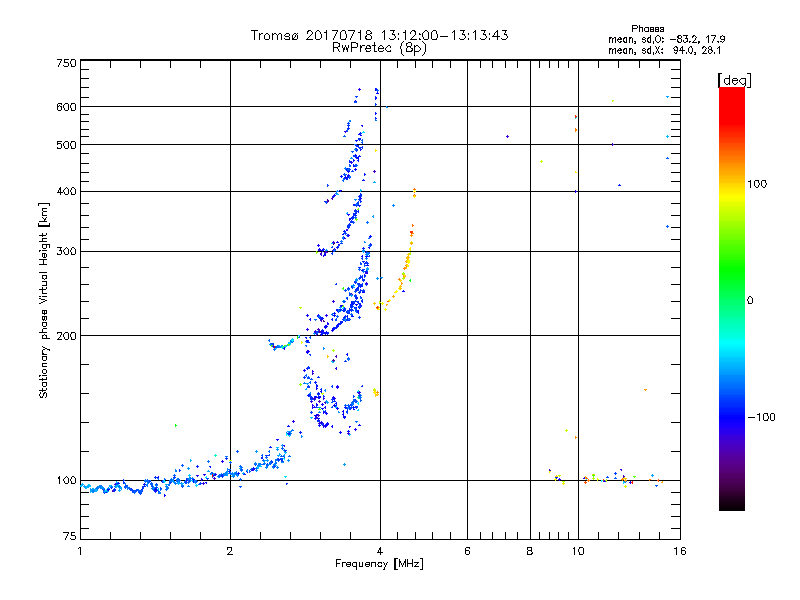Click the '1' frequency axis tick label

point(80,551)
